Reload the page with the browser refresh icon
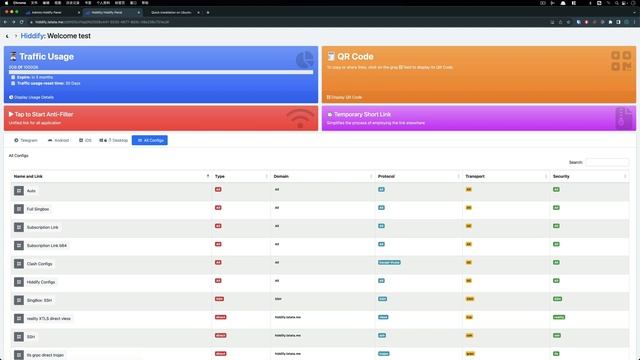 coord(22,22)
